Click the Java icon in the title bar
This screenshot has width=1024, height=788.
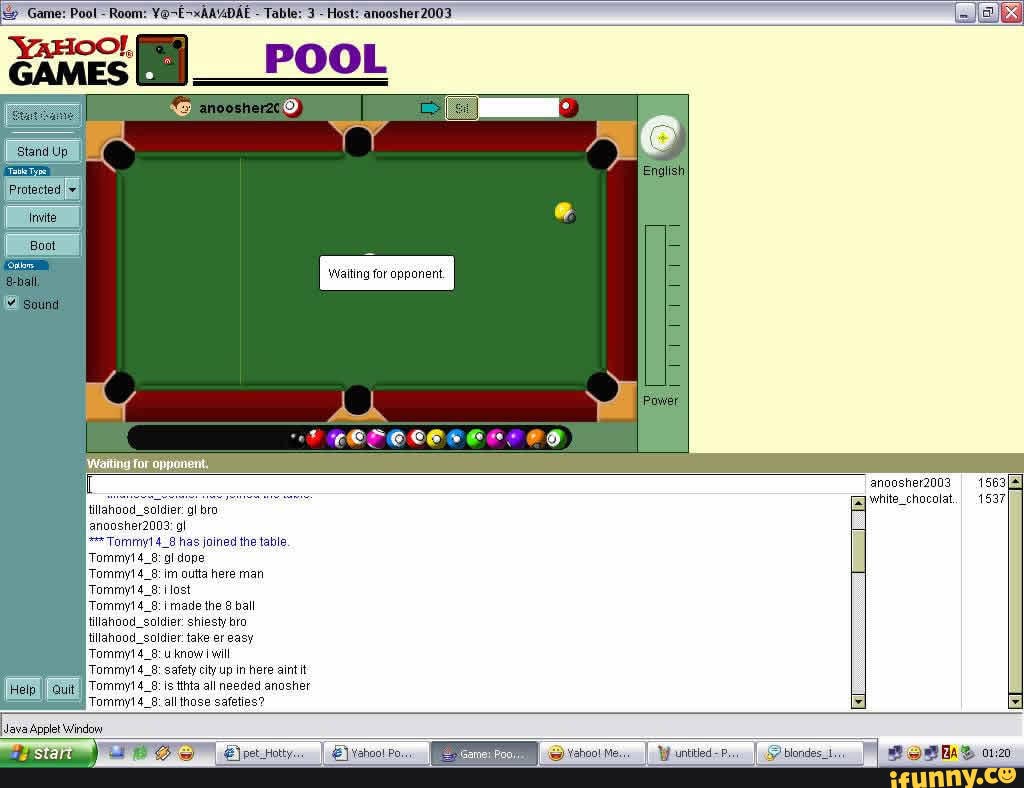(x=10, y=12)
